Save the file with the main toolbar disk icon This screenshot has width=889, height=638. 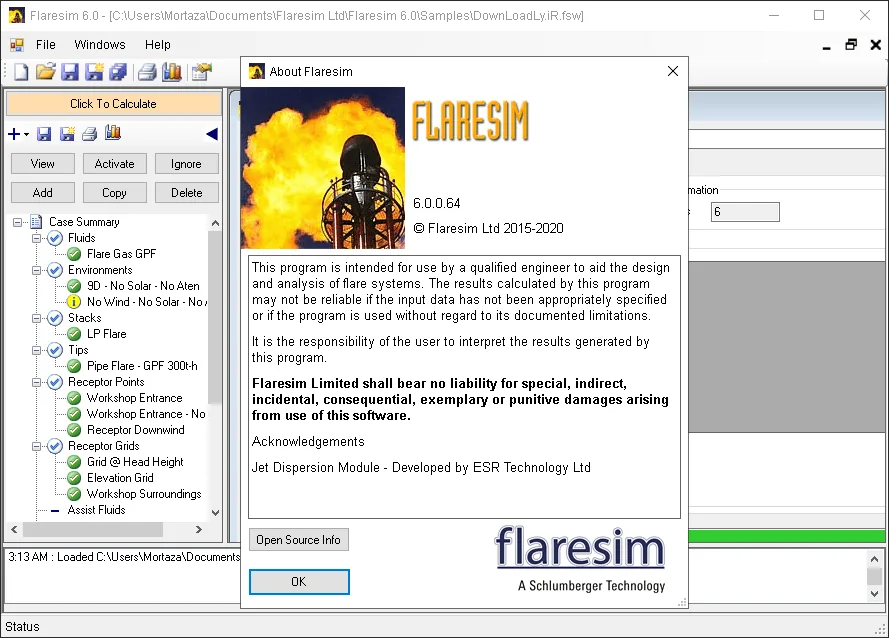coord(69,72)
